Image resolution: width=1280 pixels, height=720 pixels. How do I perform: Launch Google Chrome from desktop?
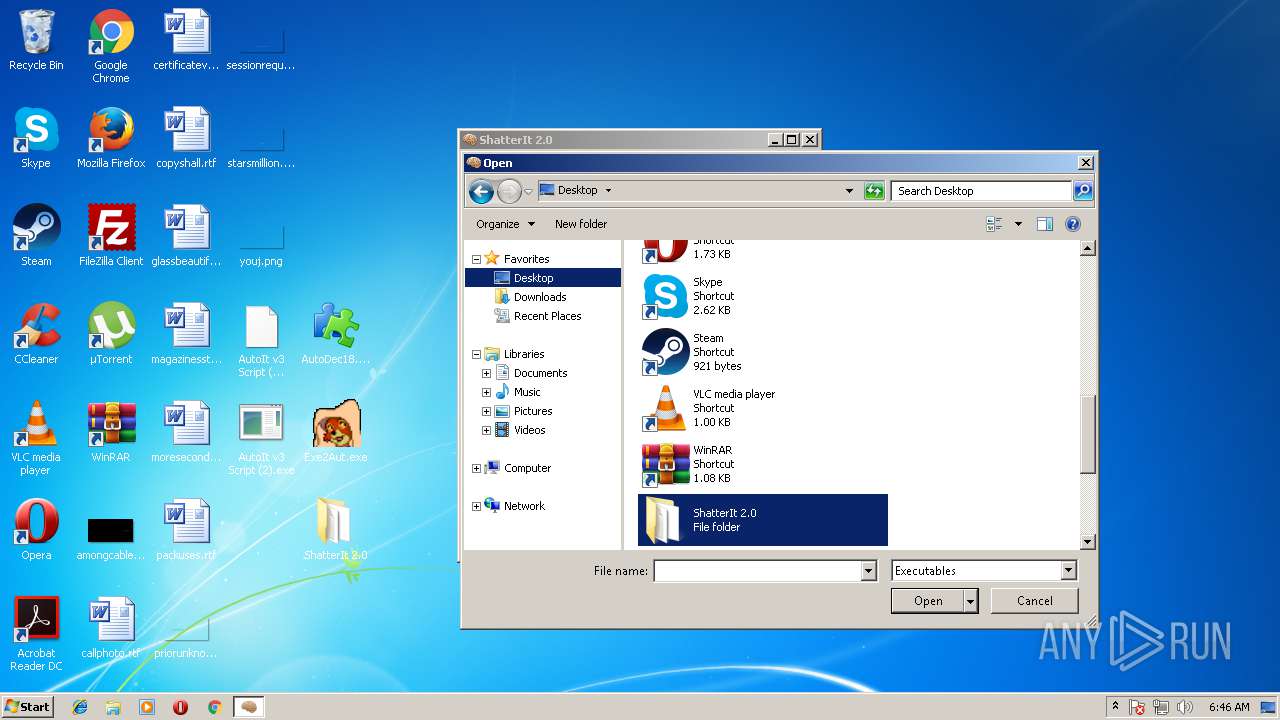111,46
